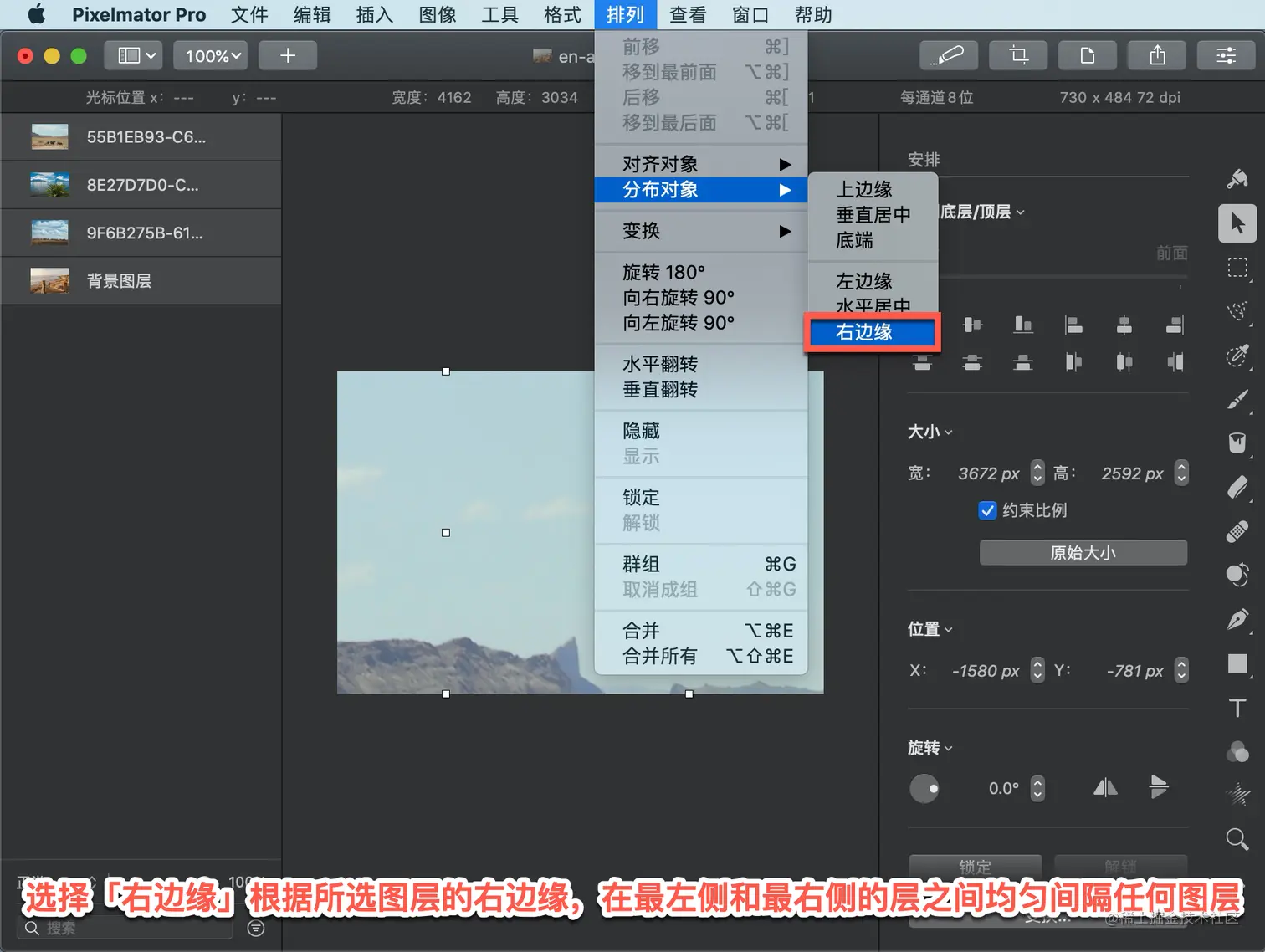Select the Pen tool
Screen dimensions: 1265x952
(1237, 620)
